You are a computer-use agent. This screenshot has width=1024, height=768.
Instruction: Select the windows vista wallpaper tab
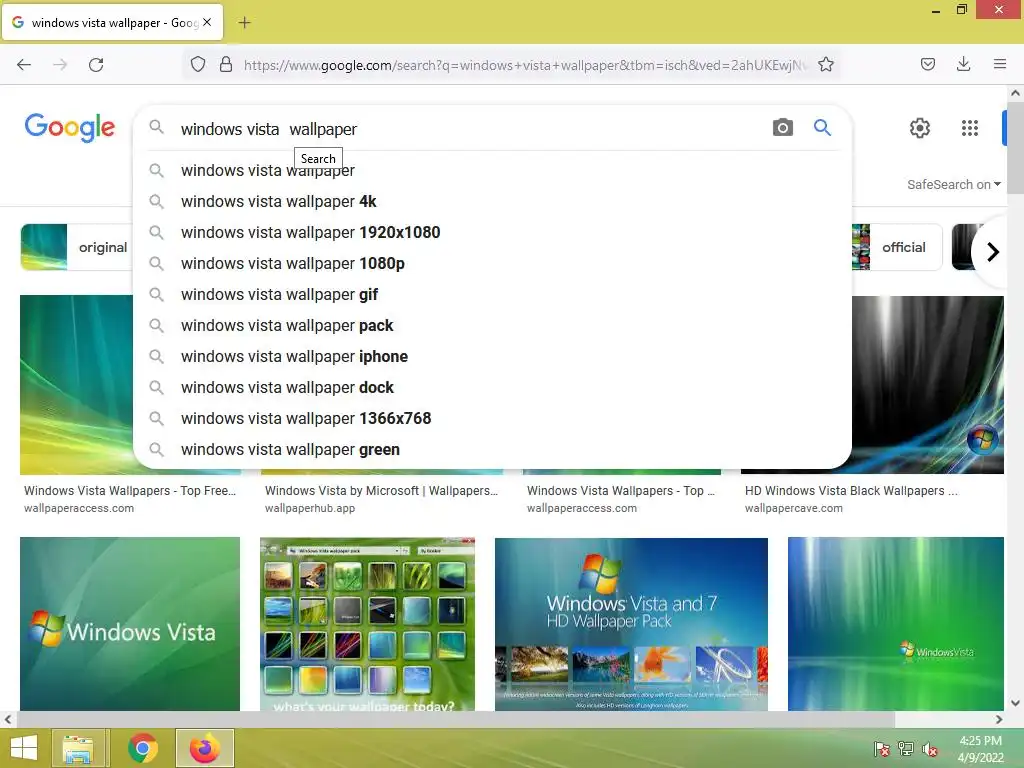pyautogui.click(x=112, y=23)
